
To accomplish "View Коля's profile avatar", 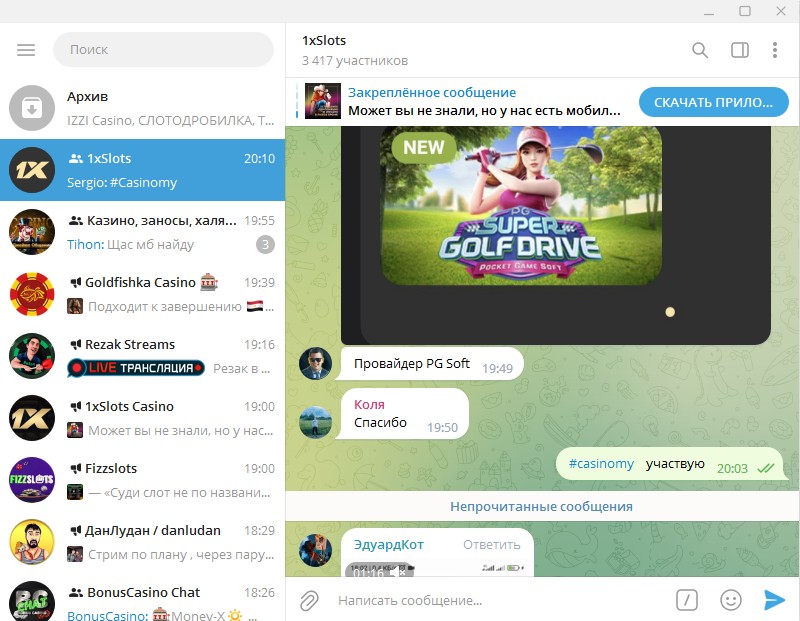I will pos(315,423).
